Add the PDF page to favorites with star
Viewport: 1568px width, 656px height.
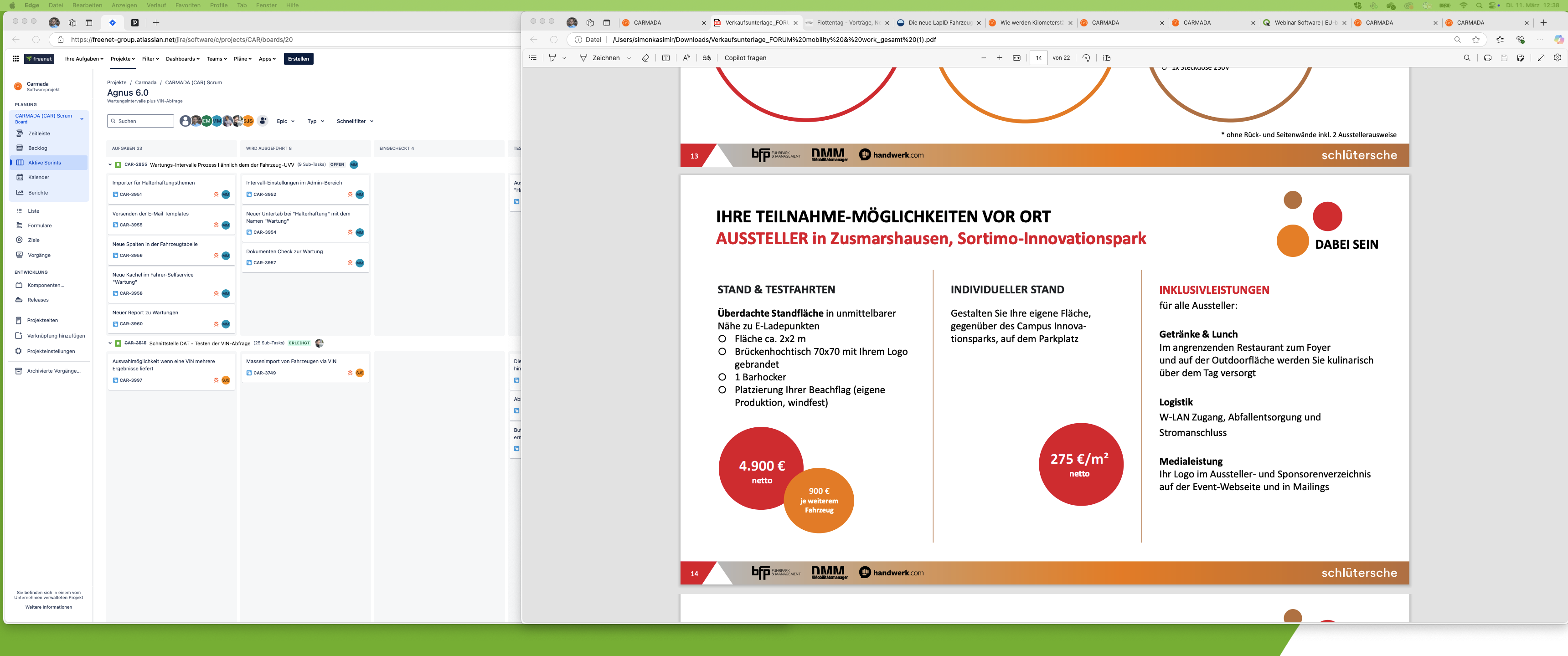1476,40
